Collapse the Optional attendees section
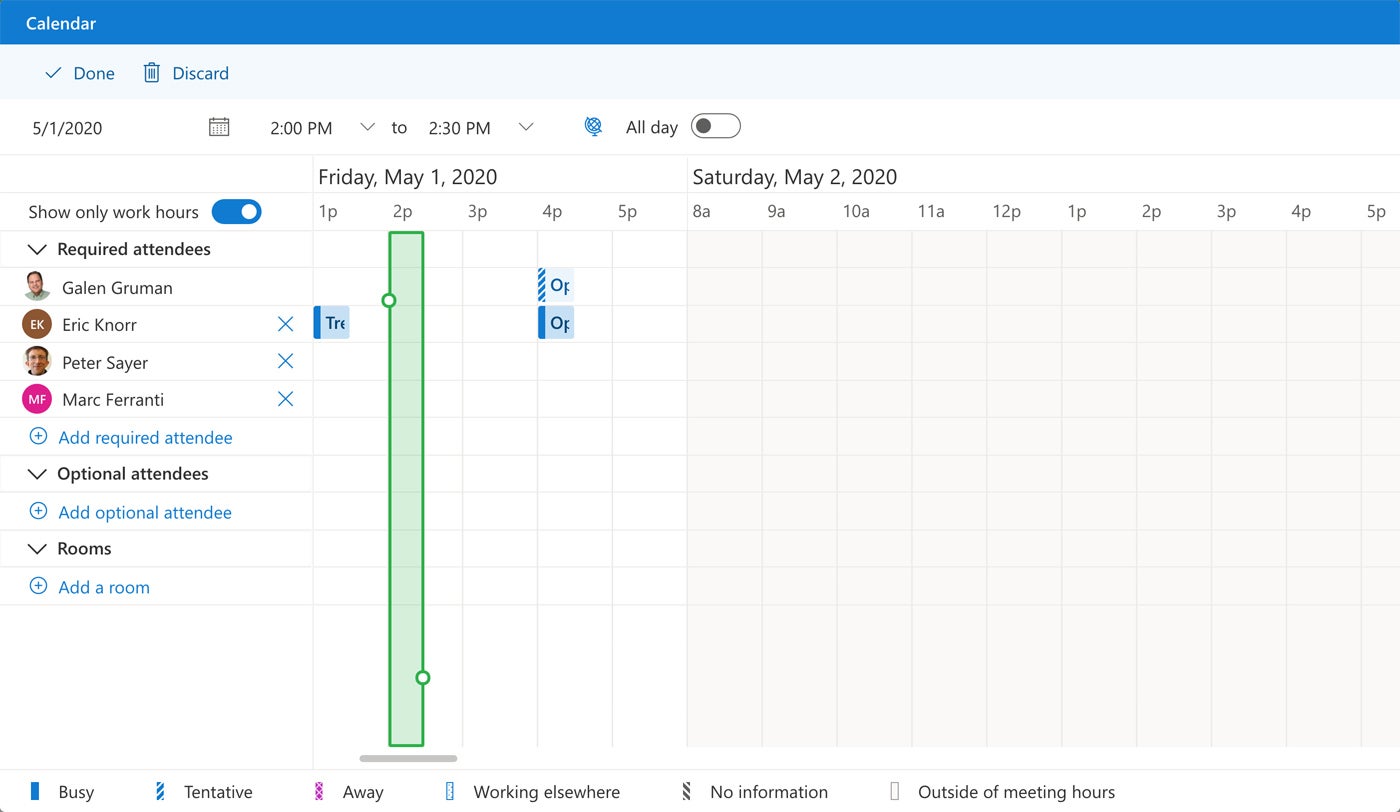 pyautogui.click(x=37, y=474)
